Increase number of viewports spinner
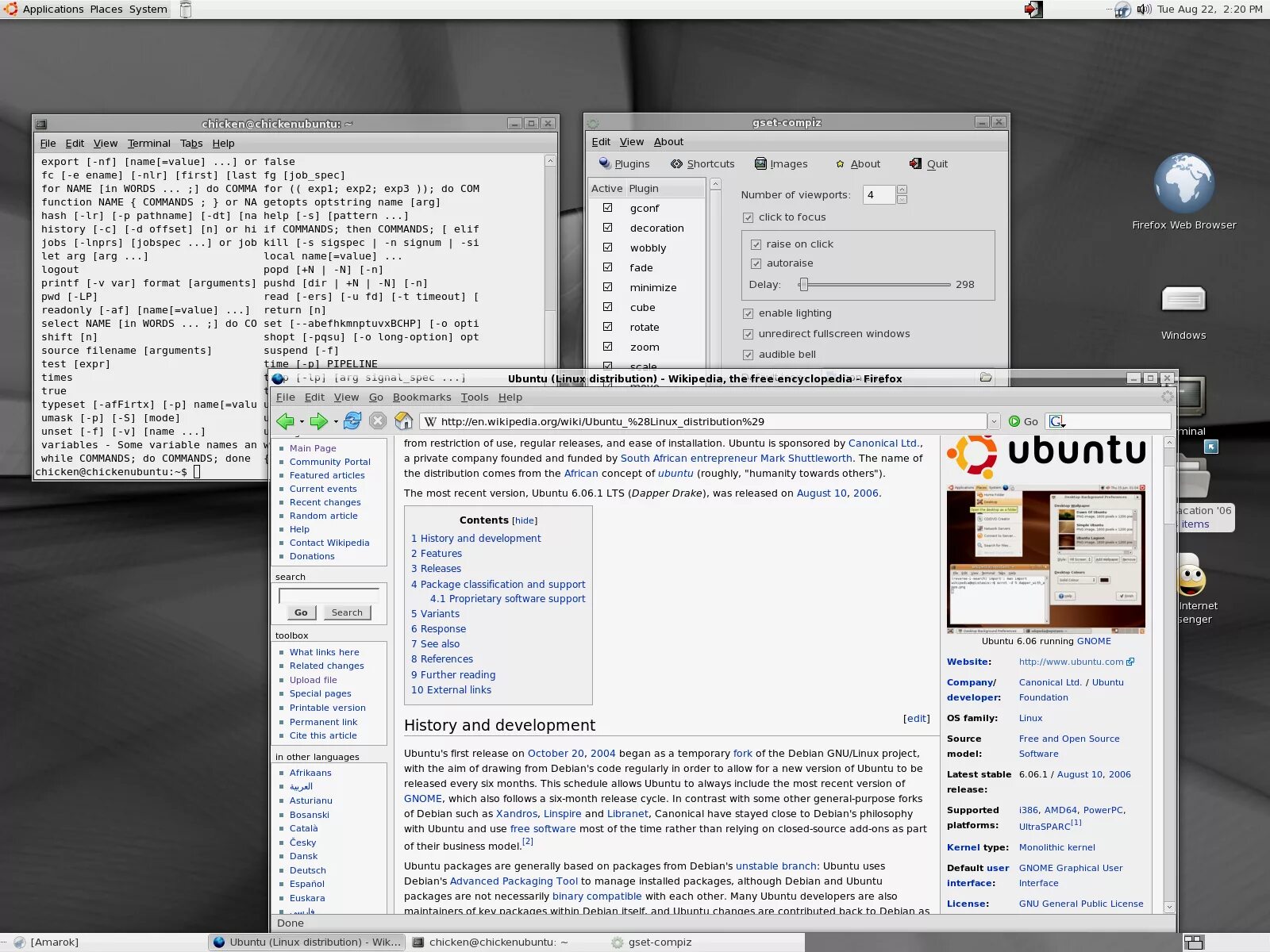Image resolution: width=1270 pixels, height=952 pixels. pyautogui.click(x=902, y=190)
